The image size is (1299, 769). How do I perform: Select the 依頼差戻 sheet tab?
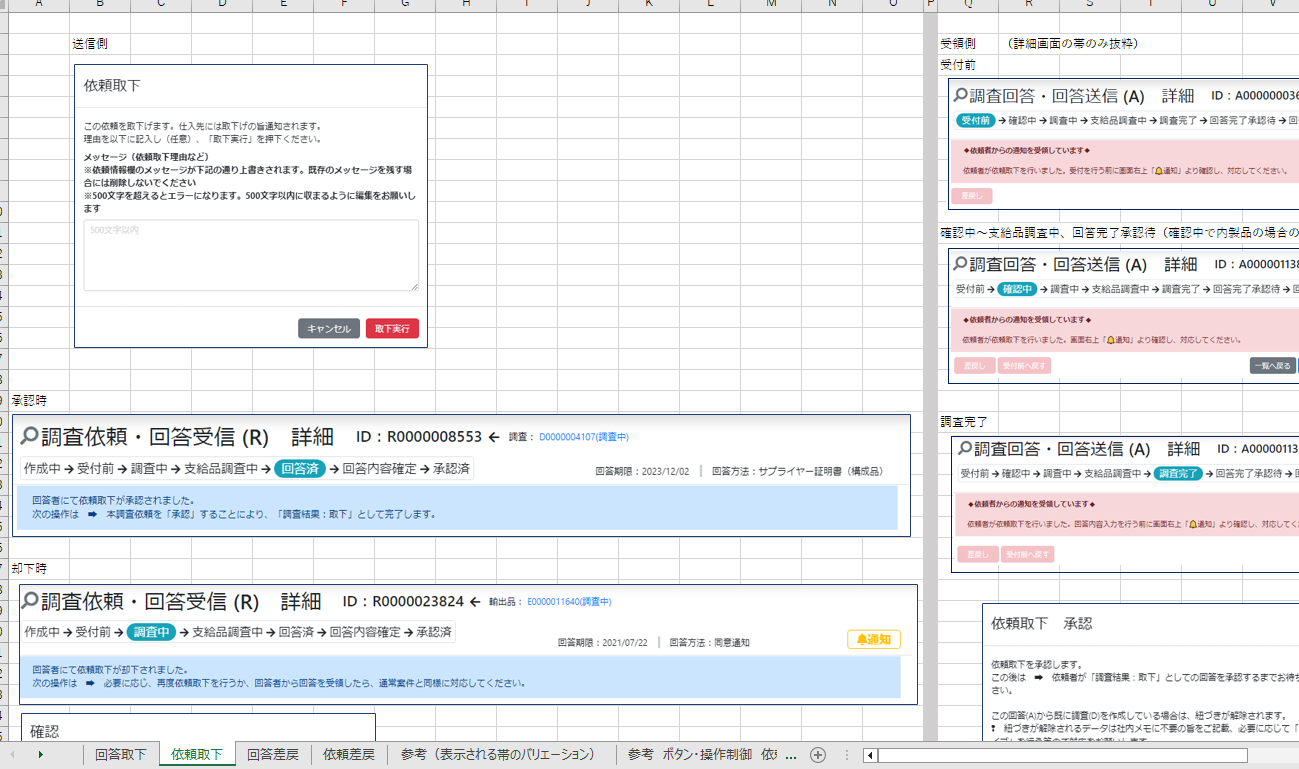tap(348, 755)
